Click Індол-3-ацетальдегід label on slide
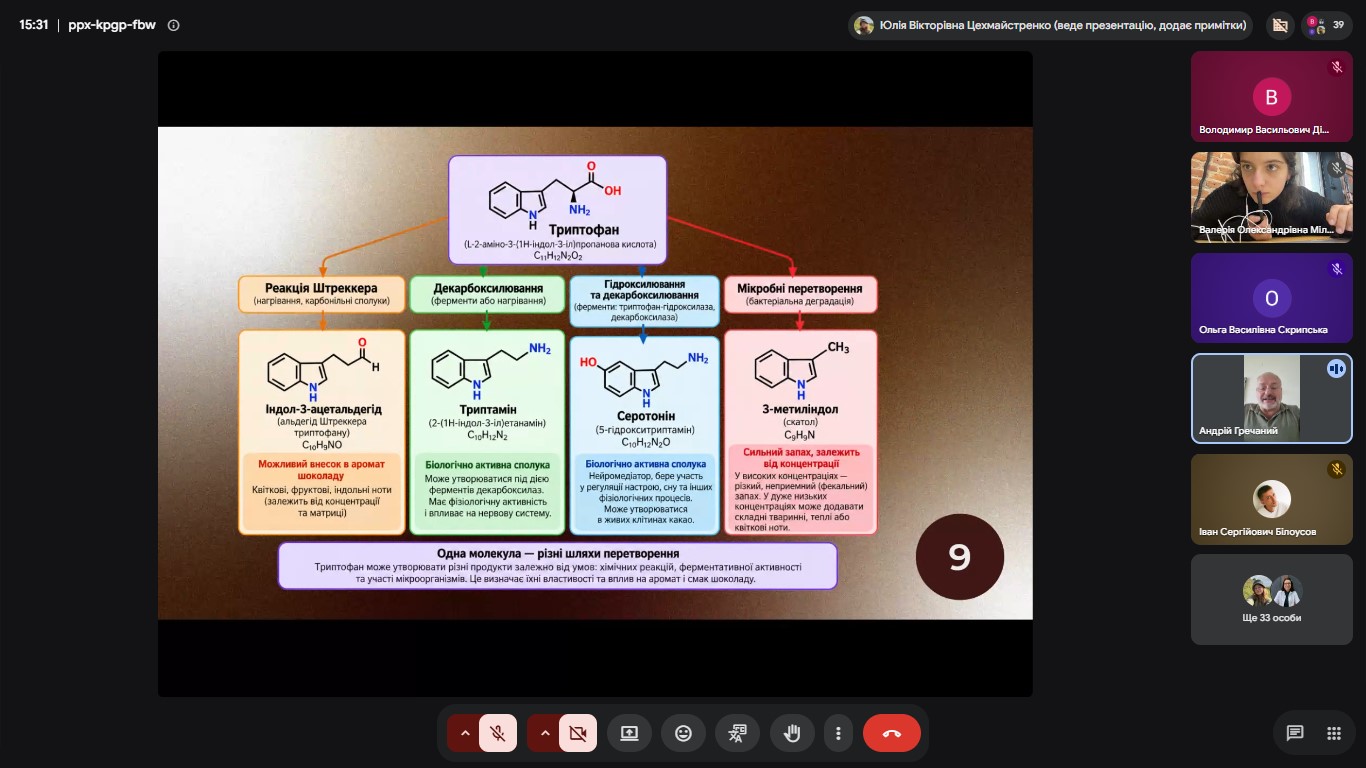Viewport: 1366px width, 768px height. coord(323,409)
